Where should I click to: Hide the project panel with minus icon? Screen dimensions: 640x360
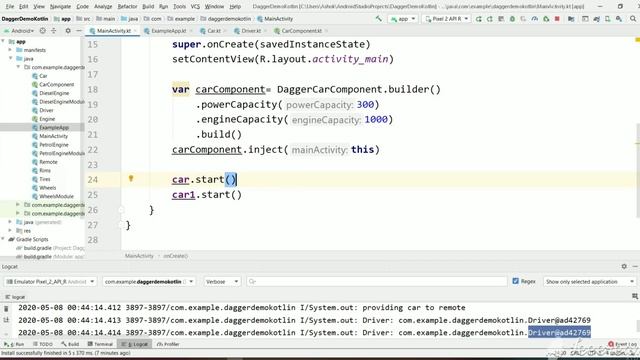coord(79,31)
